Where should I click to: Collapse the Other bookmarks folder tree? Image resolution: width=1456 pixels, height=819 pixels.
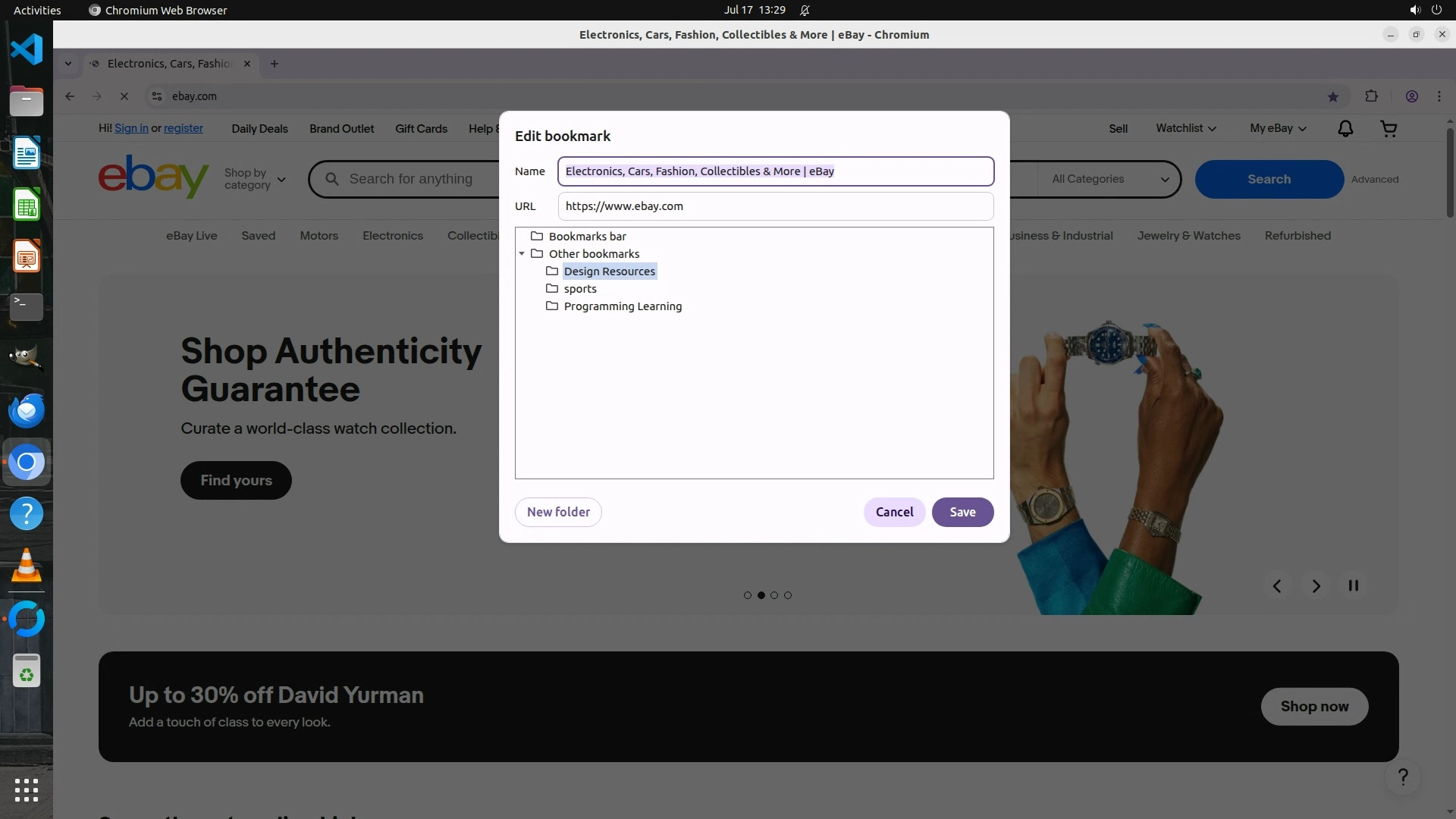click(x=522, y=254)
